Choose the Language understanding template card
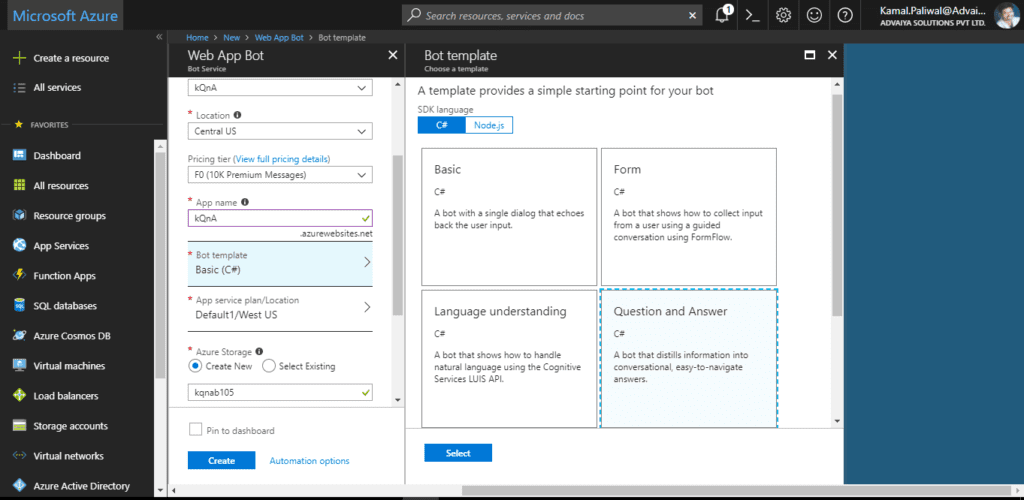Viewport: 1024px width, 500px height. (x=509, y=358)
